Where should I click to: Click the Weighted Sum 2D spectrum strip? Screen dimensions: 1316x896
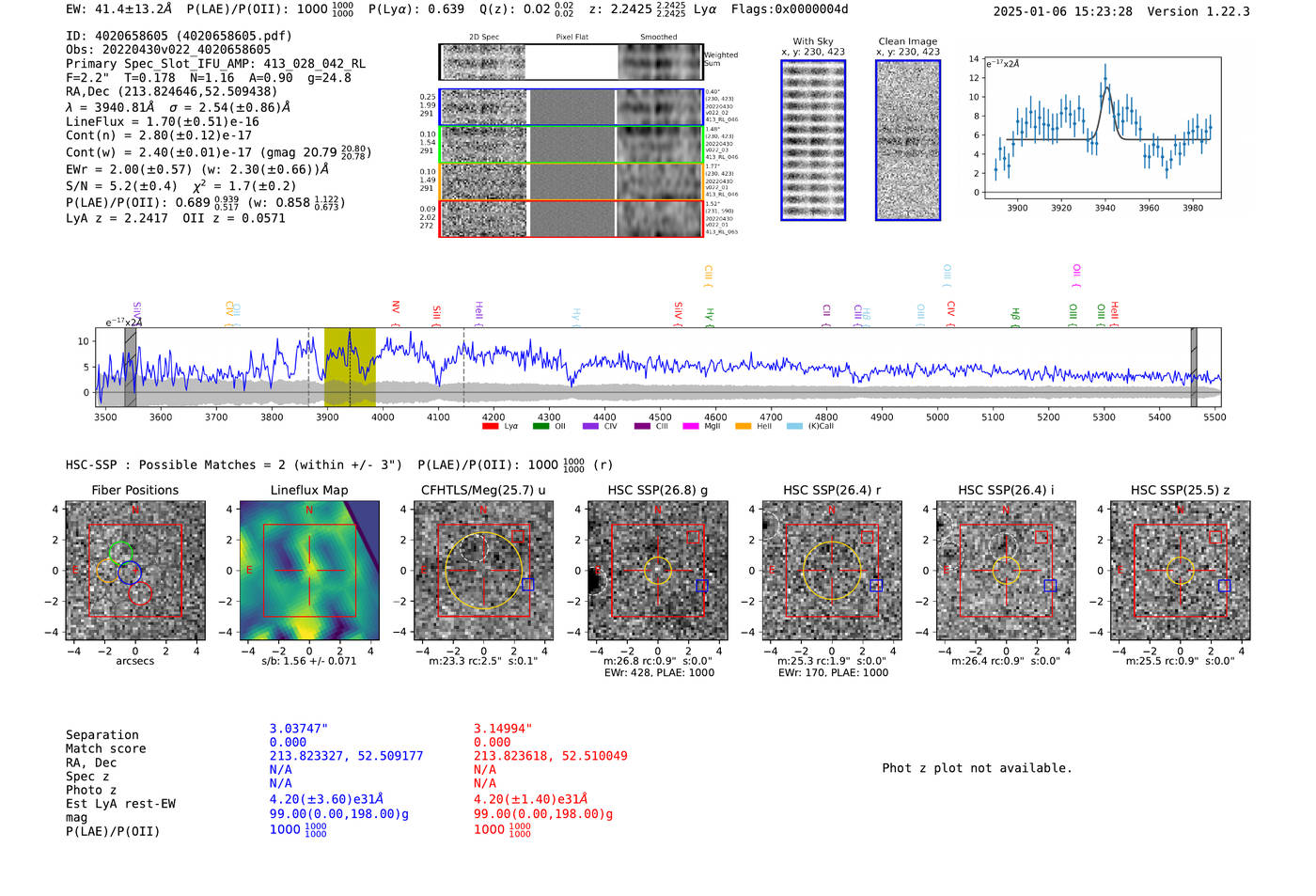(x=571, y=62)
